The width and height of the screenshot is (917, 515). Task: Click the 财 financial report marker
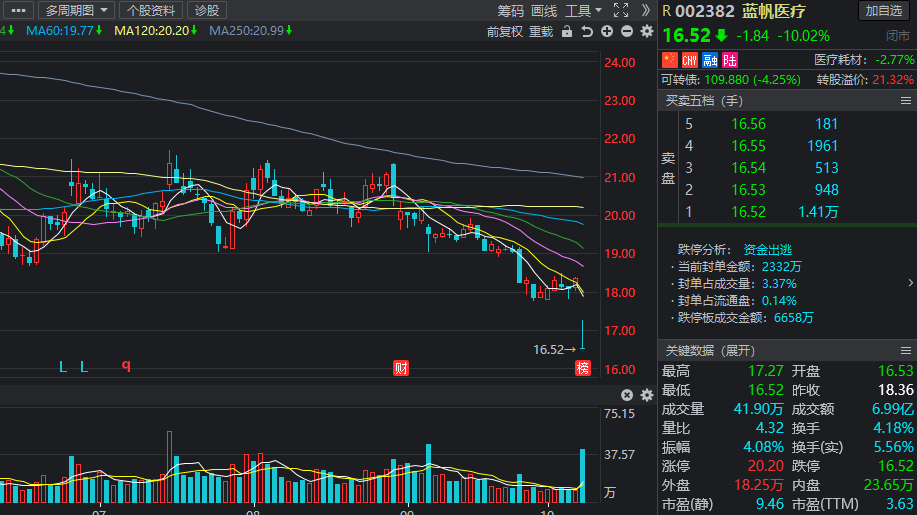tap(401, 368)
